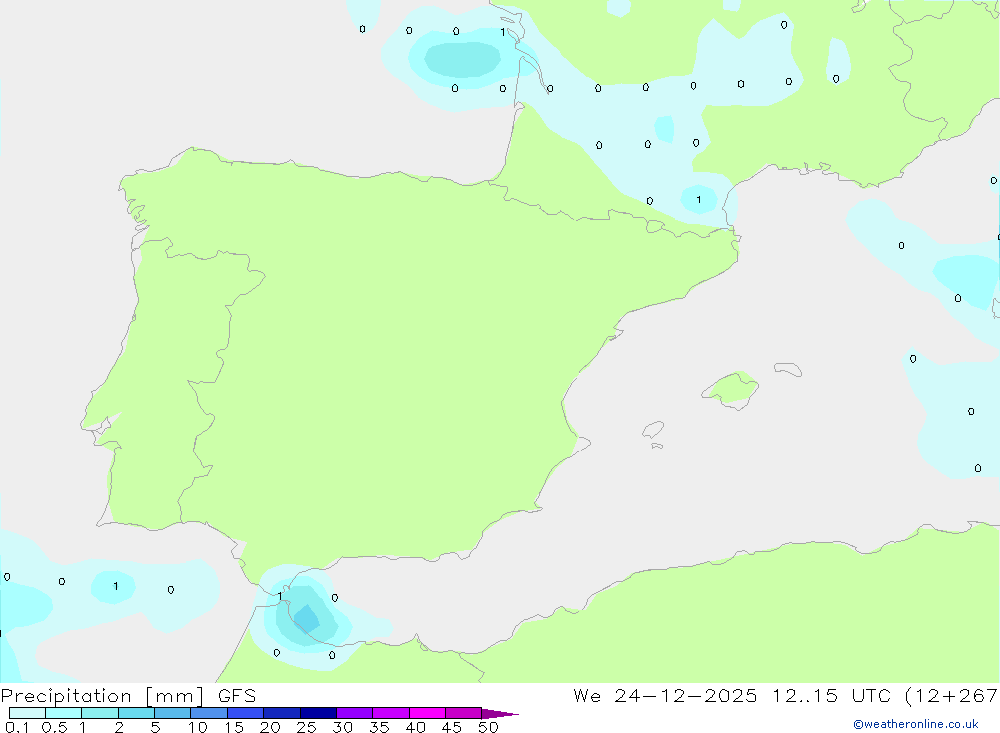The width and height of the screenshot is (1000, 733).
Task: Click the Mallorca island on the map
Action: pos(731,389)
